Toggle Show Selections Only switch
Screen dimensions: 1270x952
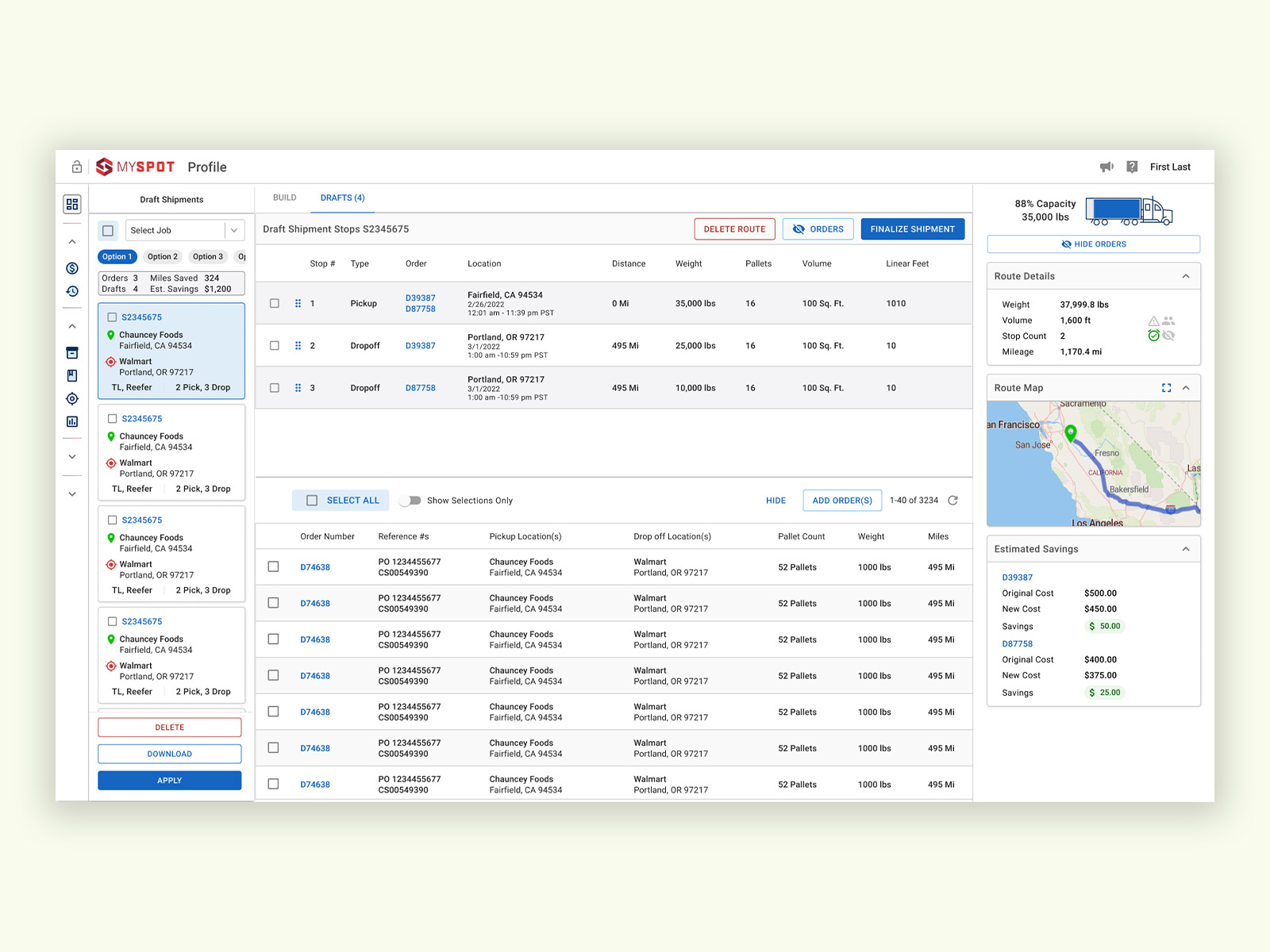[410, 501]
